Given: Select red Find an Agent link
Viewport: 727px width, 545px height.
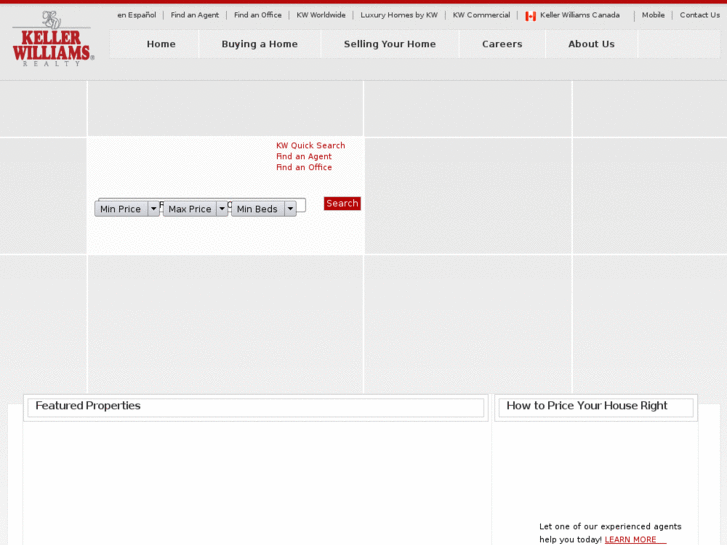Looking at the screenshot, I should pos(304,157).
